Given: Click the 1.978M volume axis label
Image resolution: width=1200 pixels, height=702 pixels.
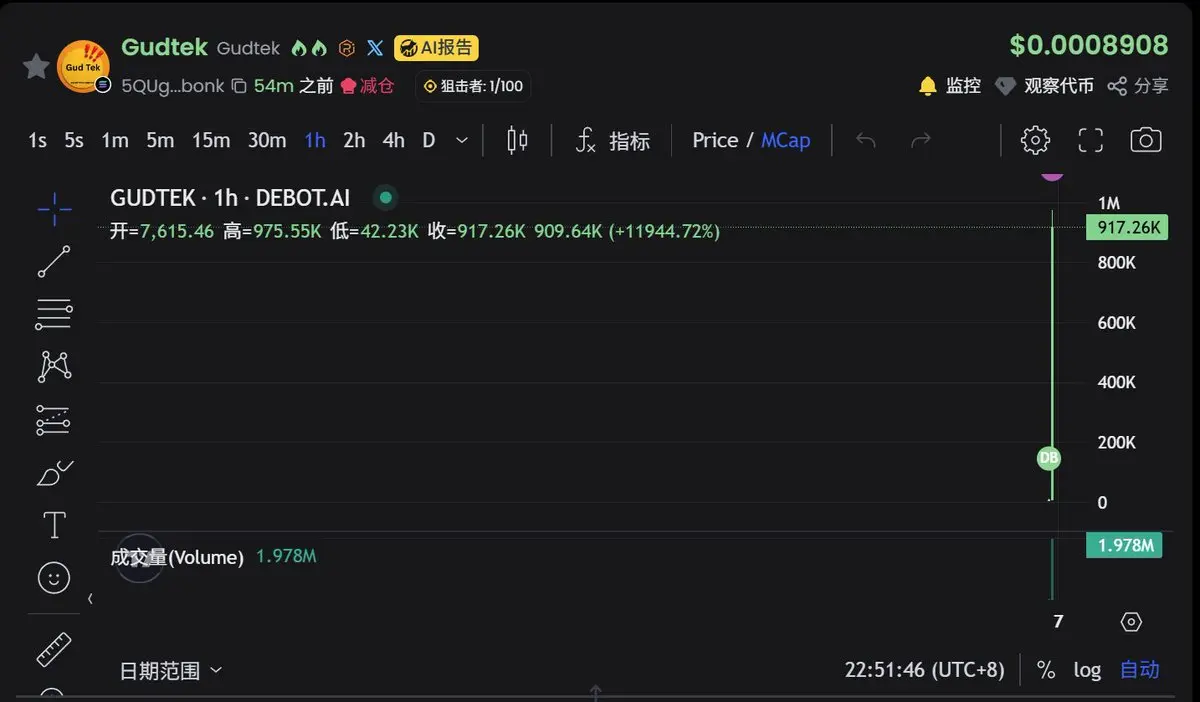Looking at the screenshot, I should [1125, 545].
